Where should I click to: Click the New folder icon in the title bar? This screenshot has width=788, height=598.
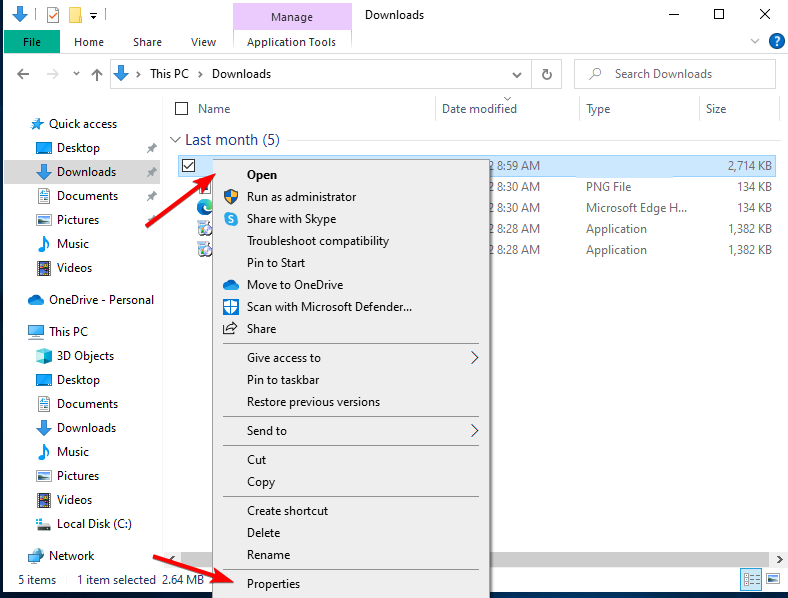[75, 15]
